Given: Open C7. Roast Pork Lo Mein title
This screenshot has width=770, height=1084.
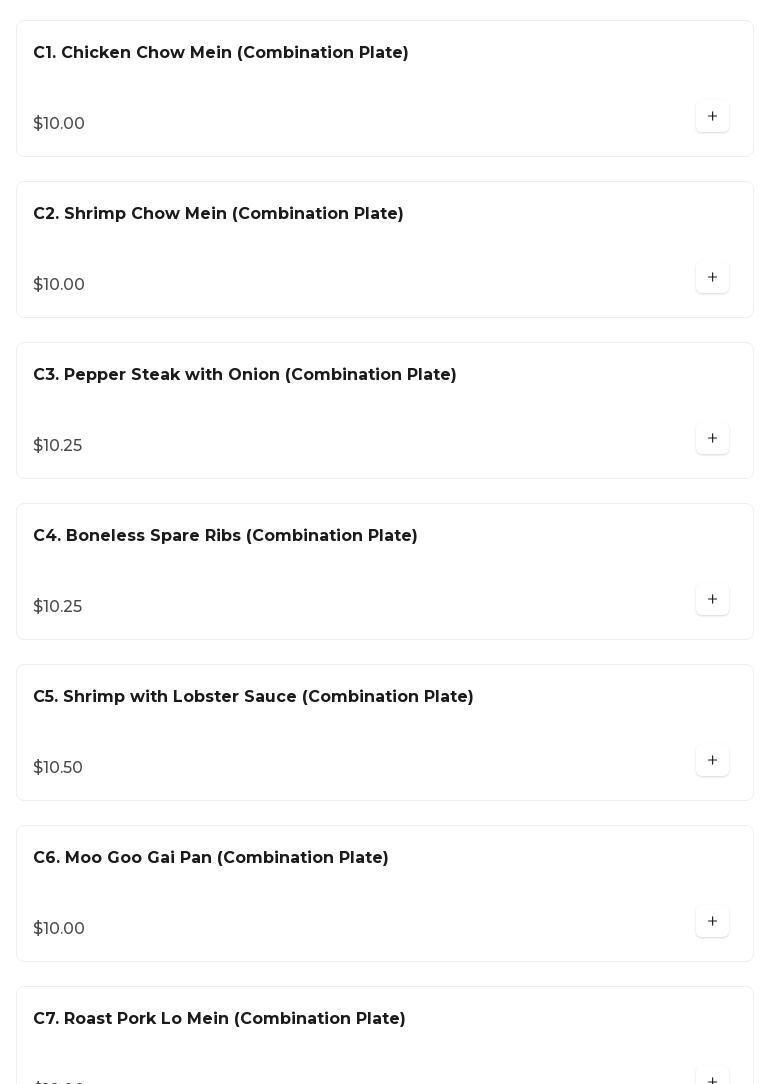Looking at the screenshot, I should (219, 1019).
